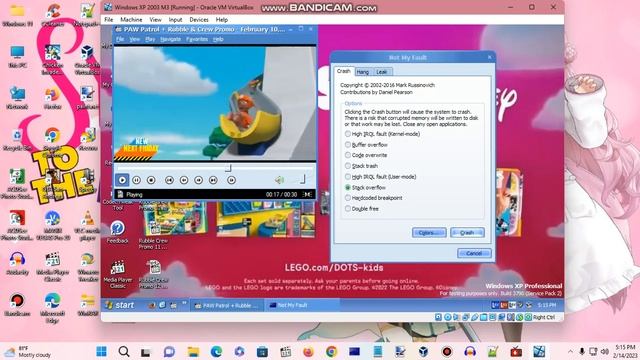Click Cancel in Not My Fault dialog
Viewport: 640px width, 360px height.
click(474, 253)
